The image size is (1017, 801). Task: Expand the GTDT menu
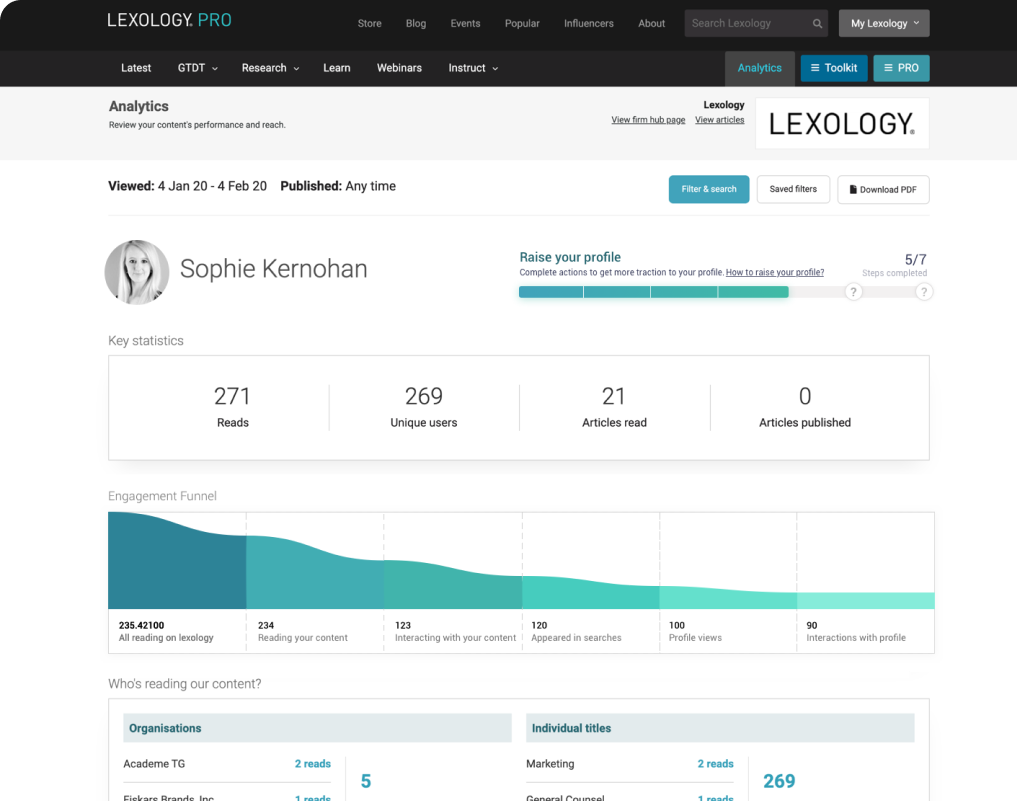tap(197, 68)
